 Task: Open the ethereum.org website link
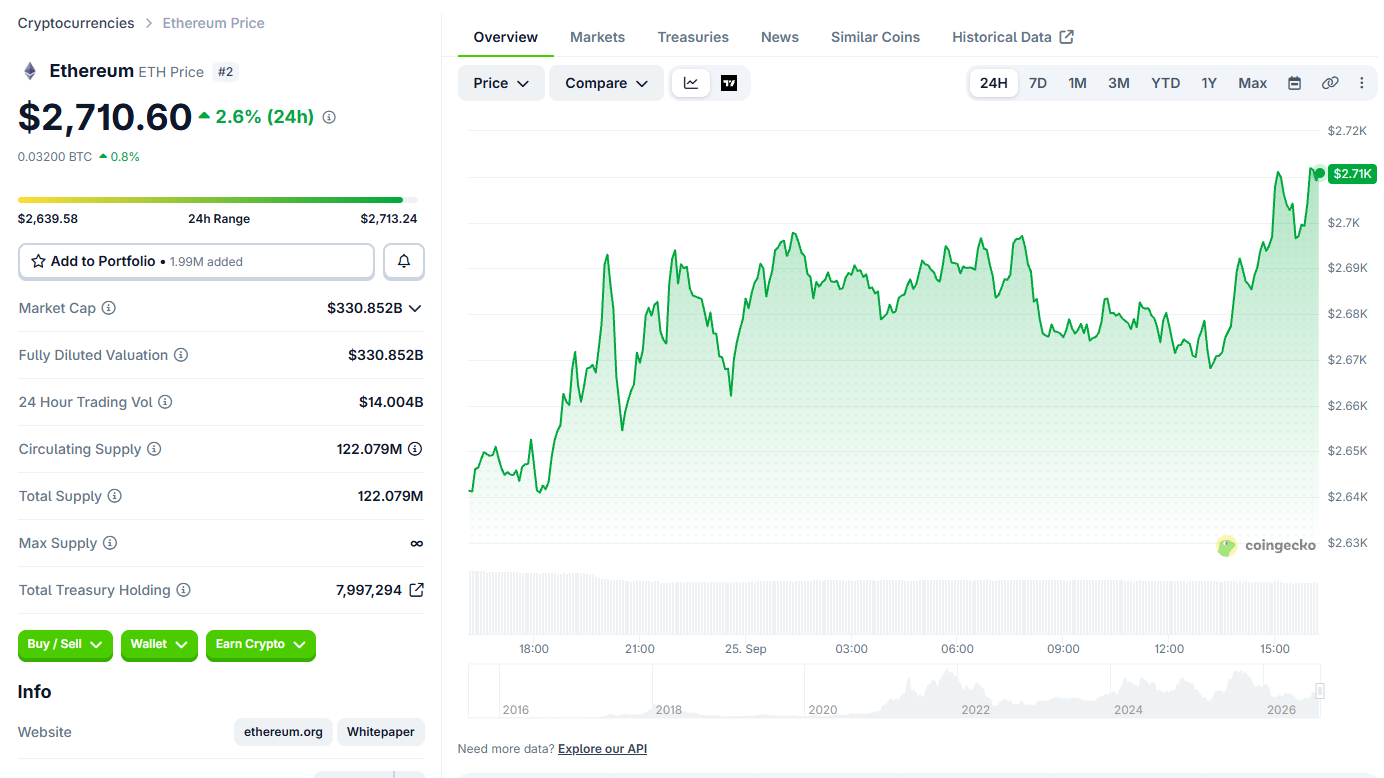tap(284, 732)
